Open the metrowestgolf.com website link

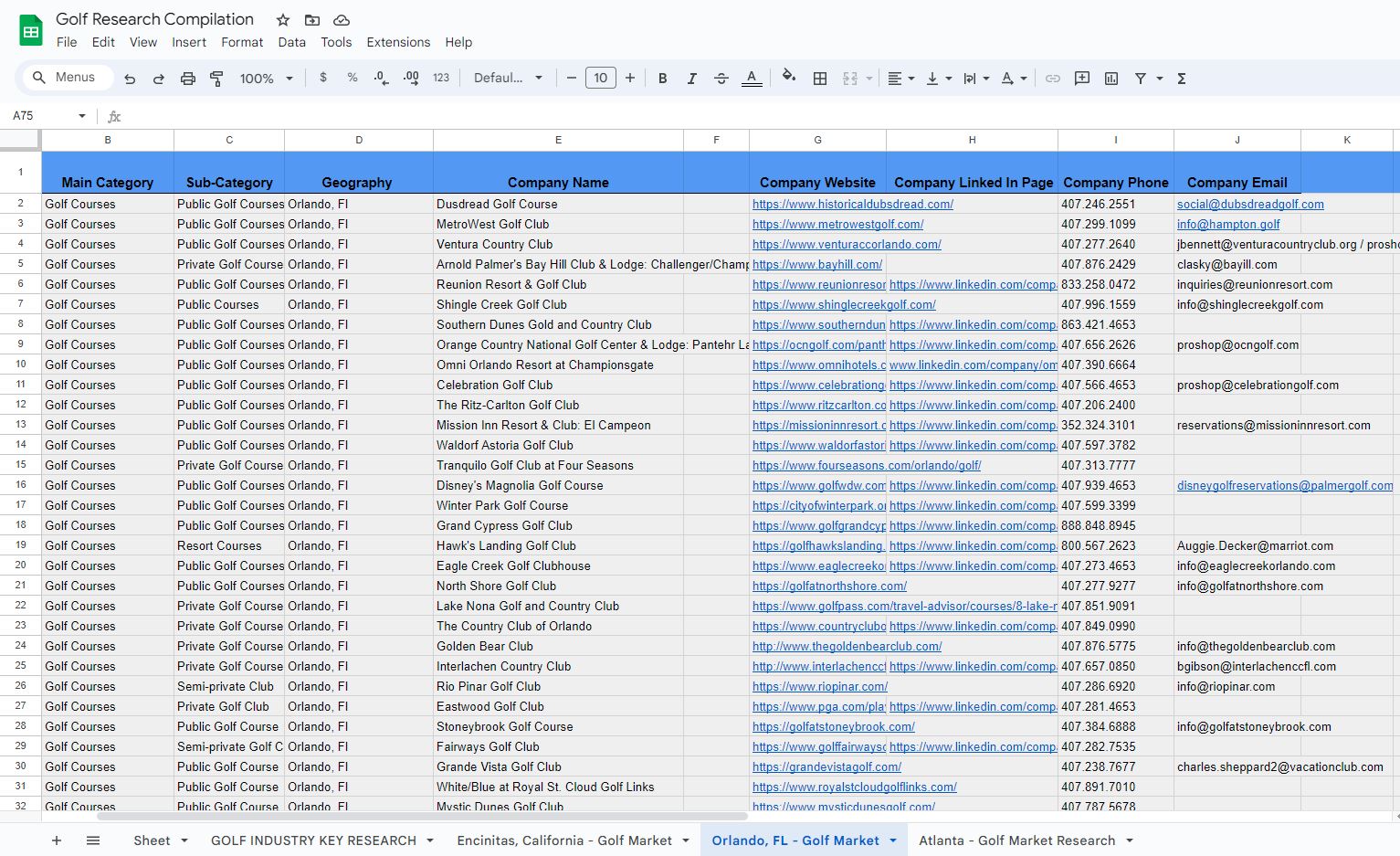pyautogui.click(x=838, y=225)
